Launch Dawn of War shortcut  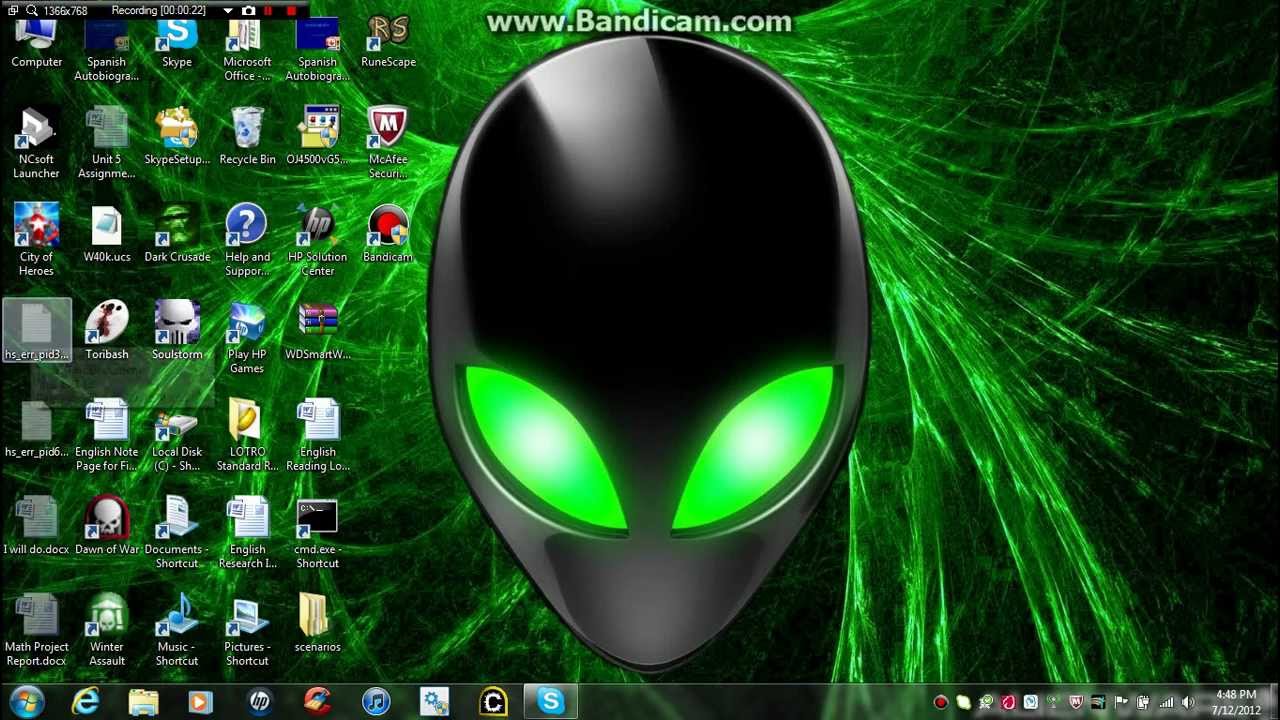pos(106,526)
